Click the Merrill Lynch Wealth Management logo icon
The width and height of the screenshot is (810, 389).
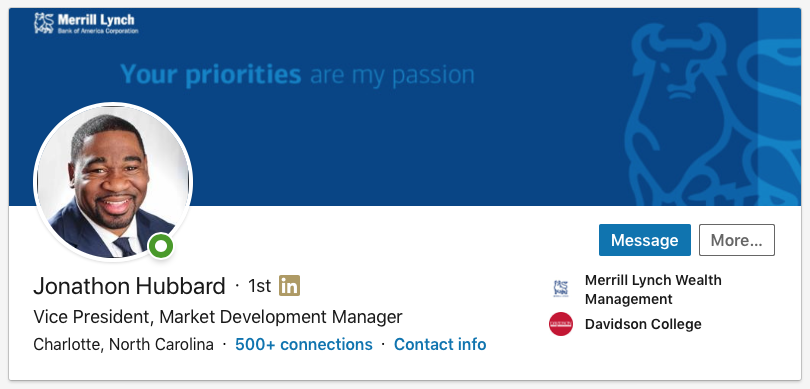tap(560, 288)
